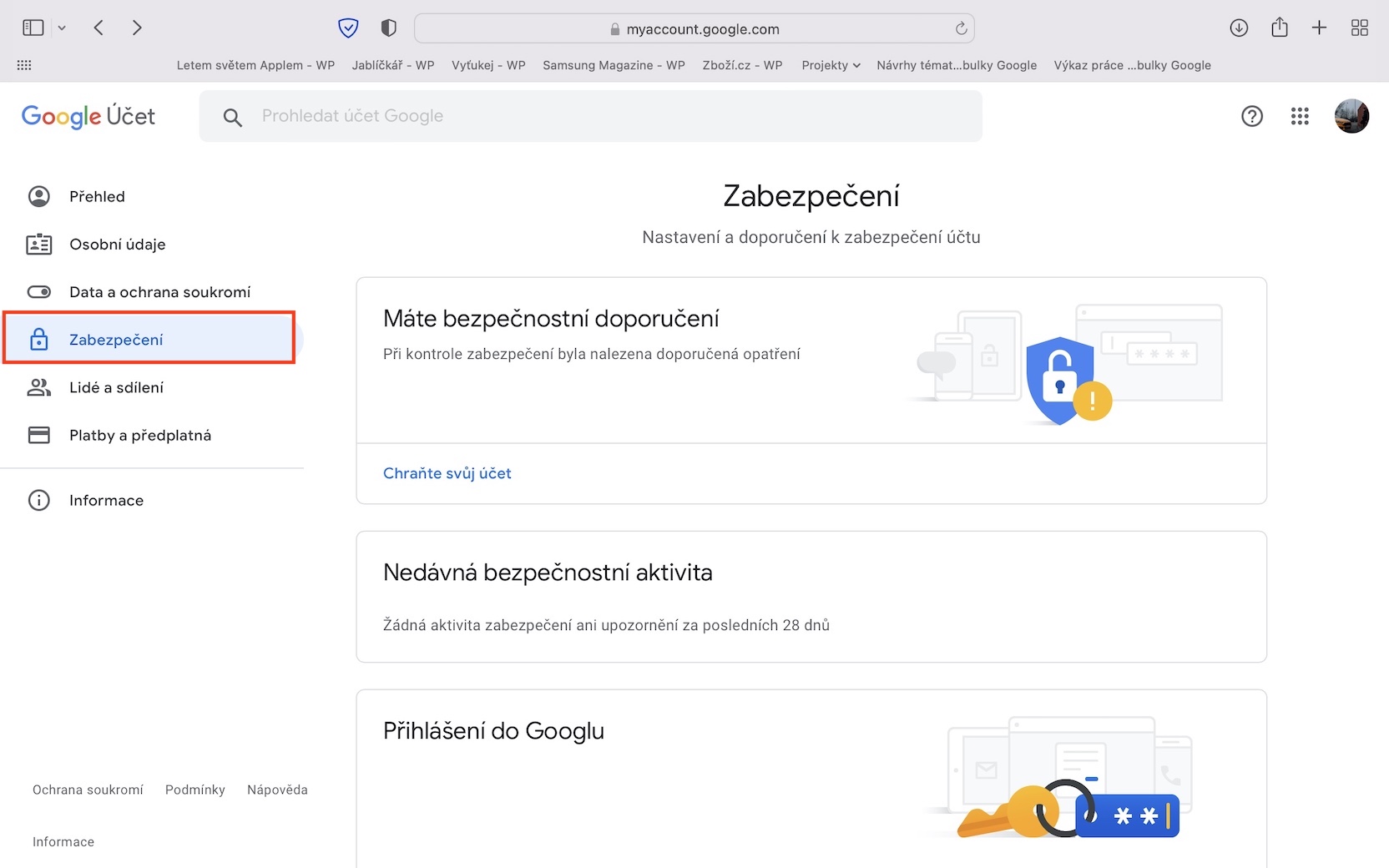Open the account profile avatar
The image size is (1389, 868).
coord(1351,116)
